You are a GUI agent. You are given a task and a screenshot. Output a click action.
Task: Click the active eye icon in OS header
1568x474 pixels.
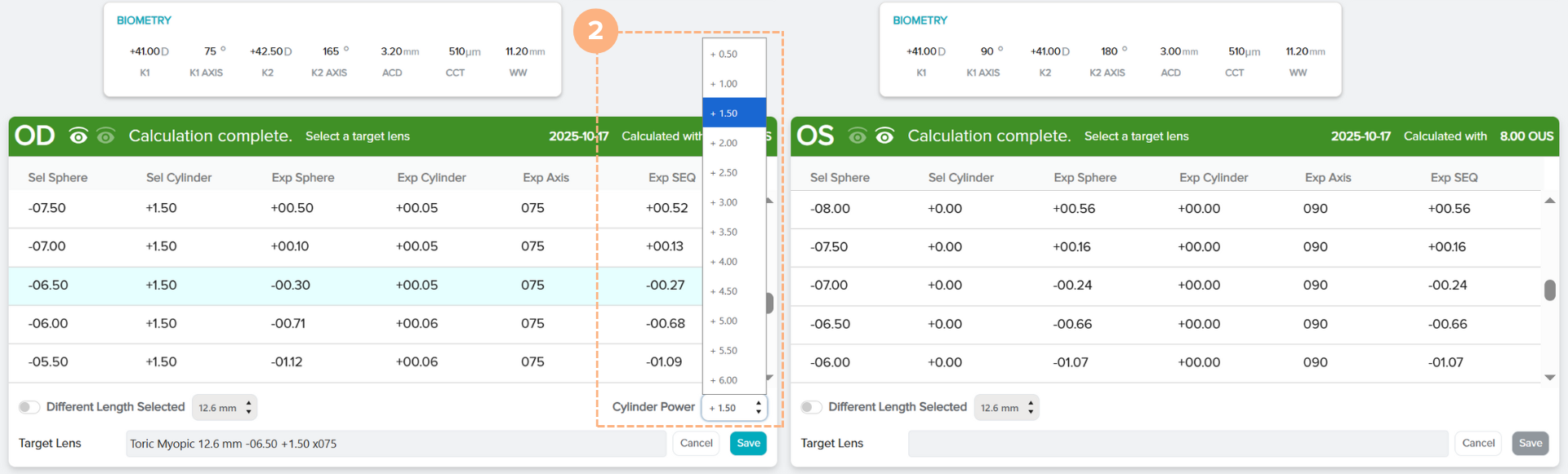pyautogui.click(x=884, y=136)
